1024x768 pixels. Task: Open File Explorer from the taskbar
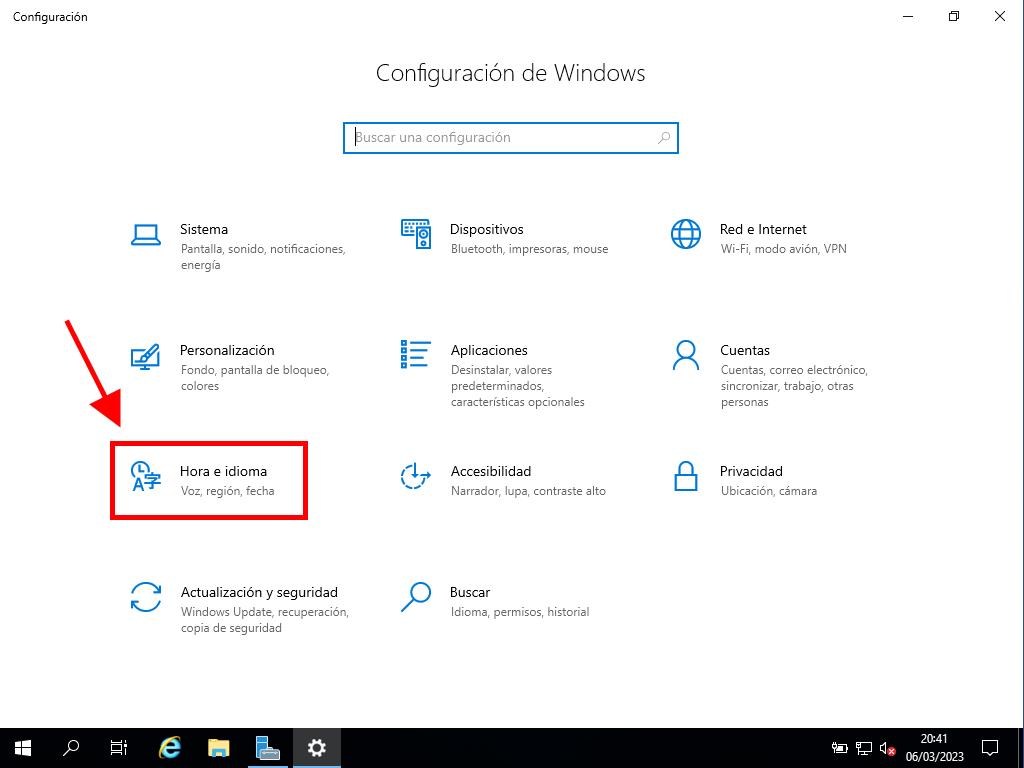click(219, 748)
